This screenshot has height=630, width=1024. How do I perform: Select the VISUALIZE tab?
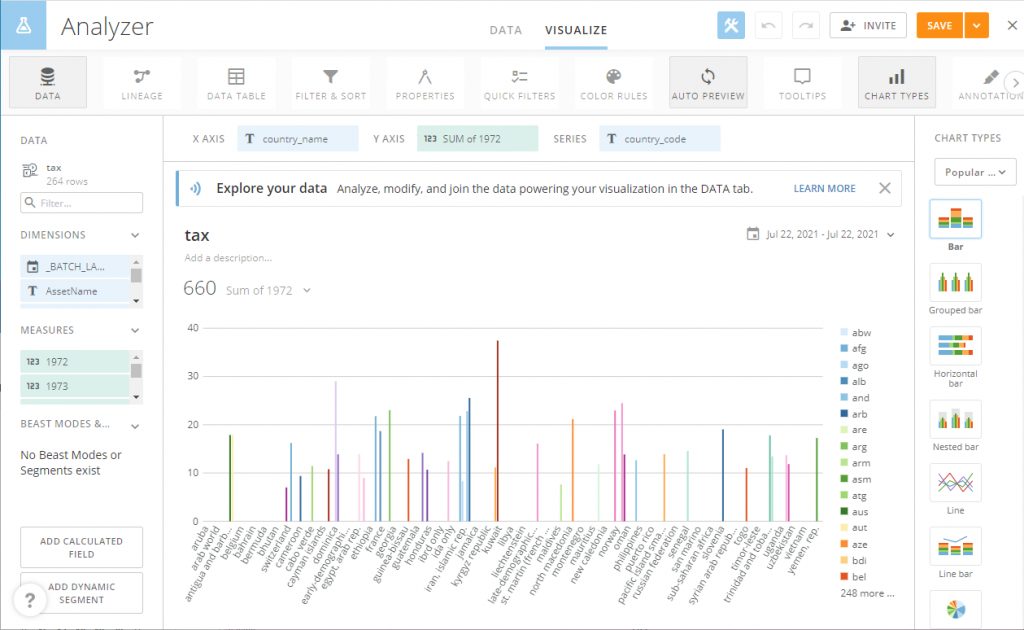pos(576,30)
